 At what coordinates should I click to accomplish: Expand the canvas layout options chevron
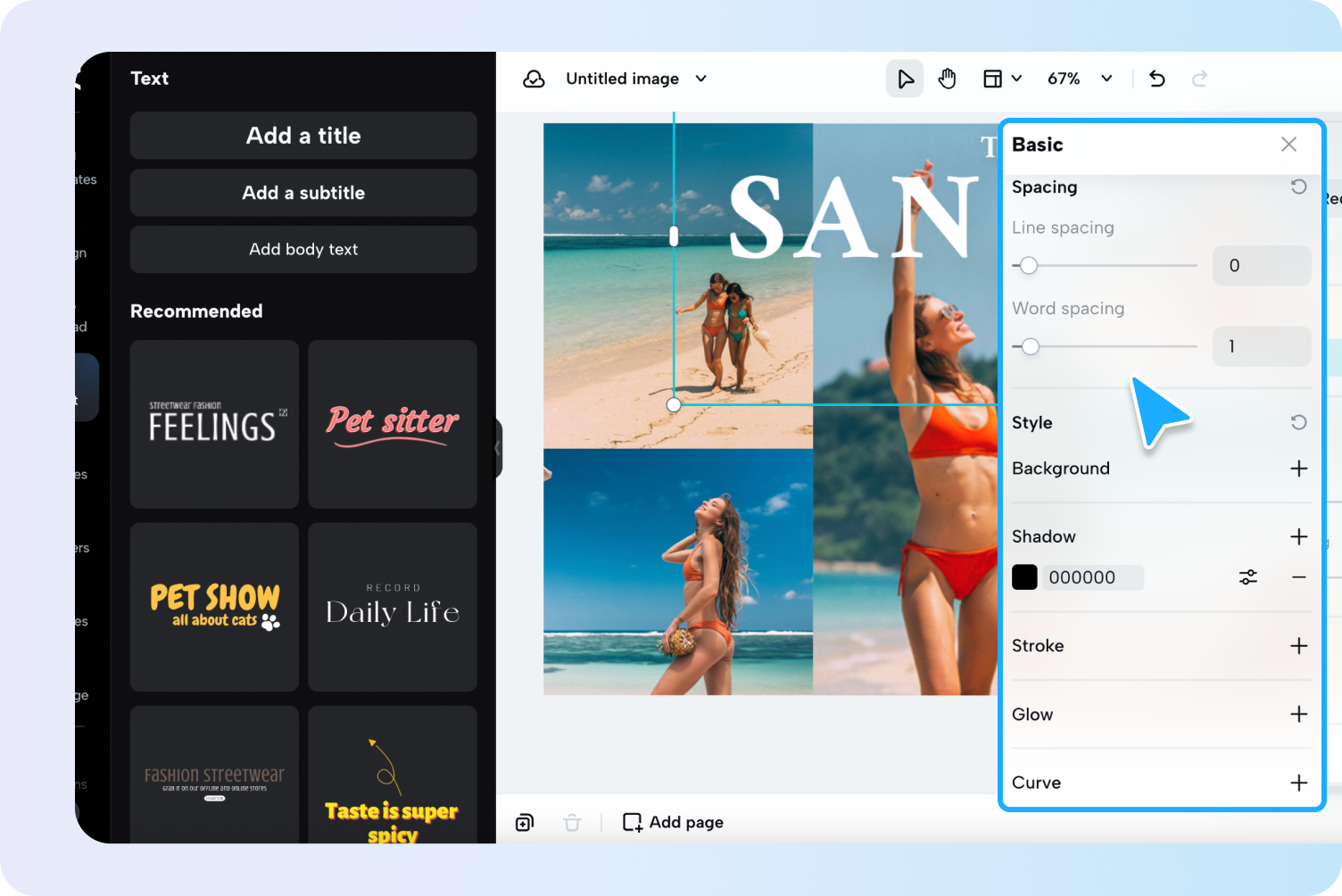[x=1016, y=79]
